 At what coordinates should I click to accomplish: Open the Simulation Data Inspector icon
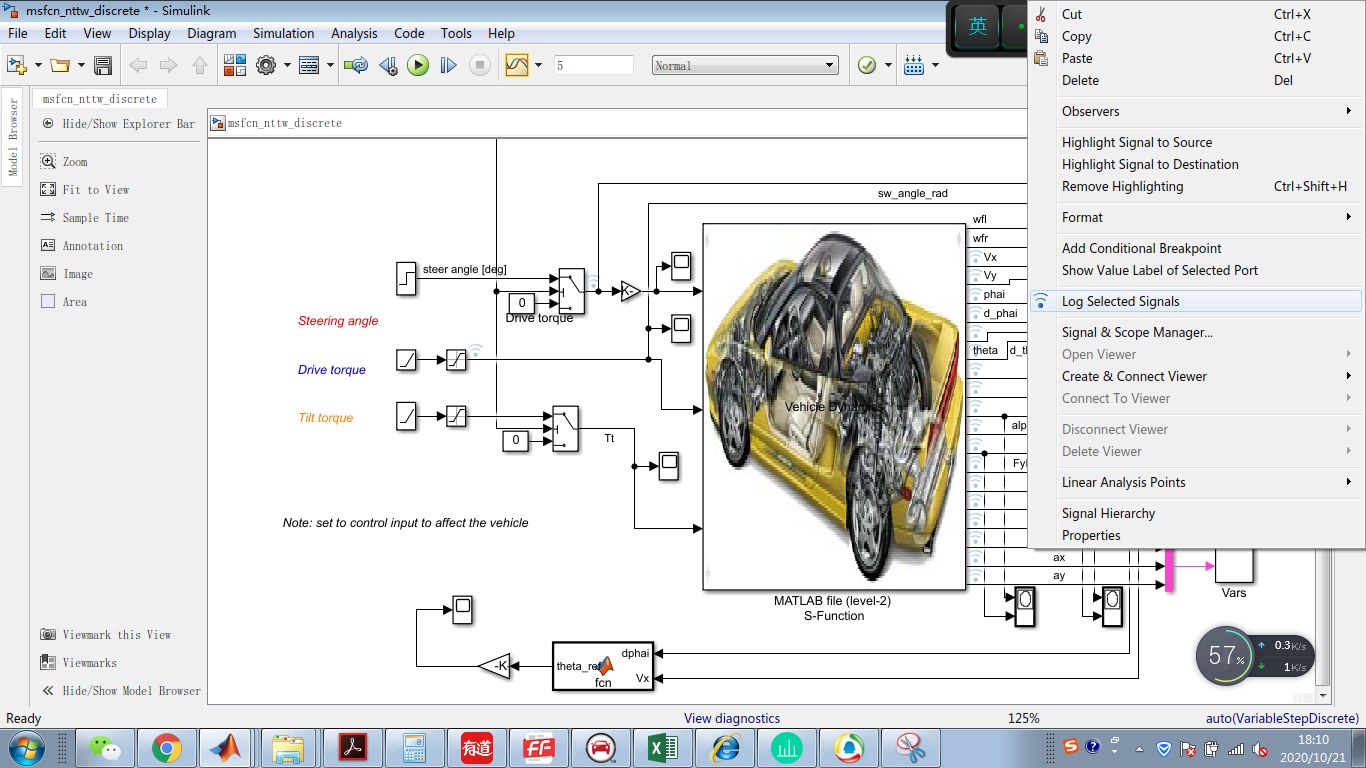[x=517, y=66]
